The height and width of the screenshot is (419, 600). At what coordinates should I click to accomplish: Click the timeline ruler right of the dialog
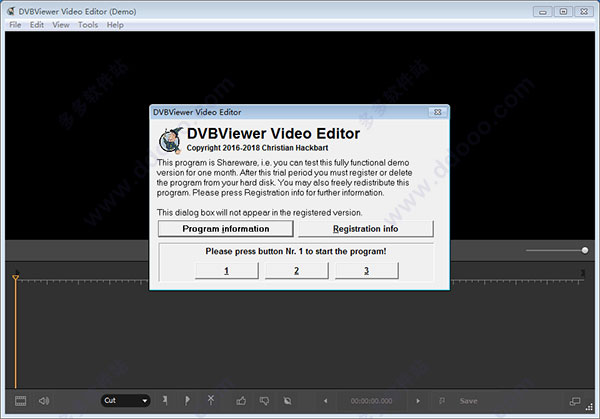[x=517, y=282]
